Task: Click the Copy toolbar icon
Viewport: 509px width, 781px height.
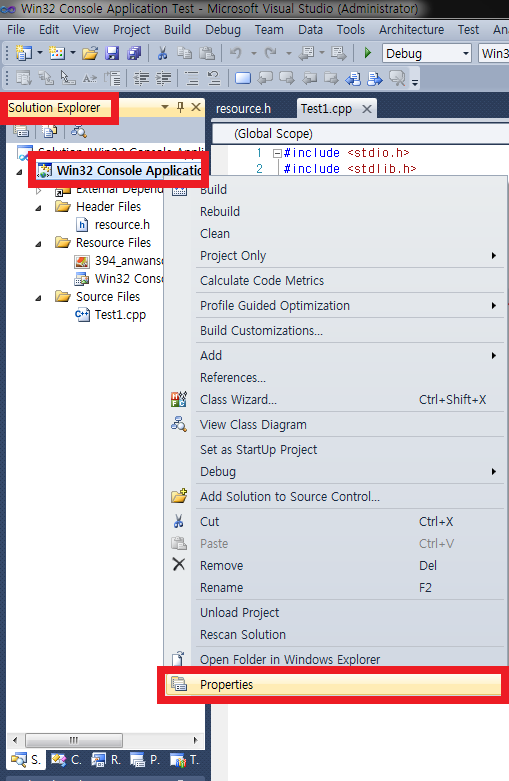Action: tap(185, 53)
